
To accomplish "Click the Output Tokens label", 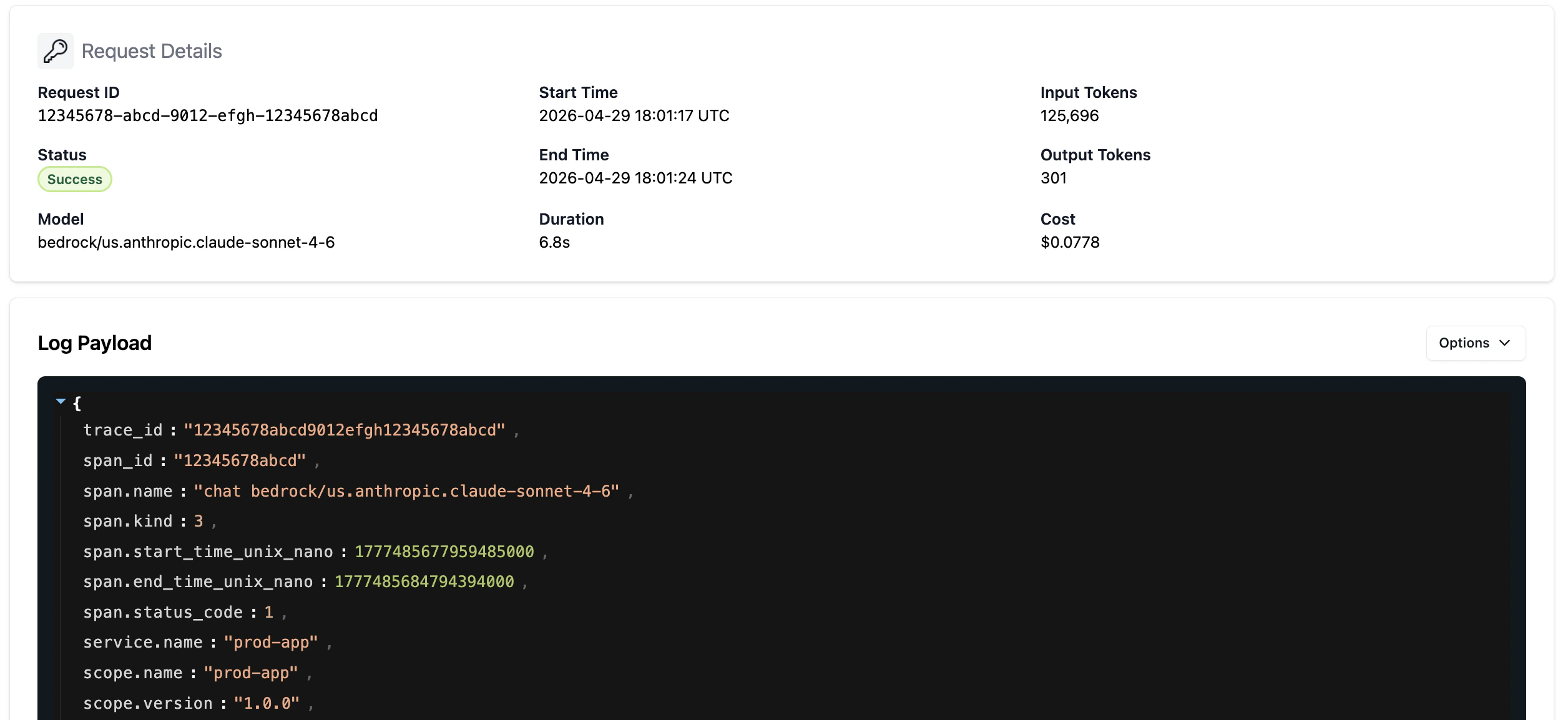I will [x=1095, y=155].
